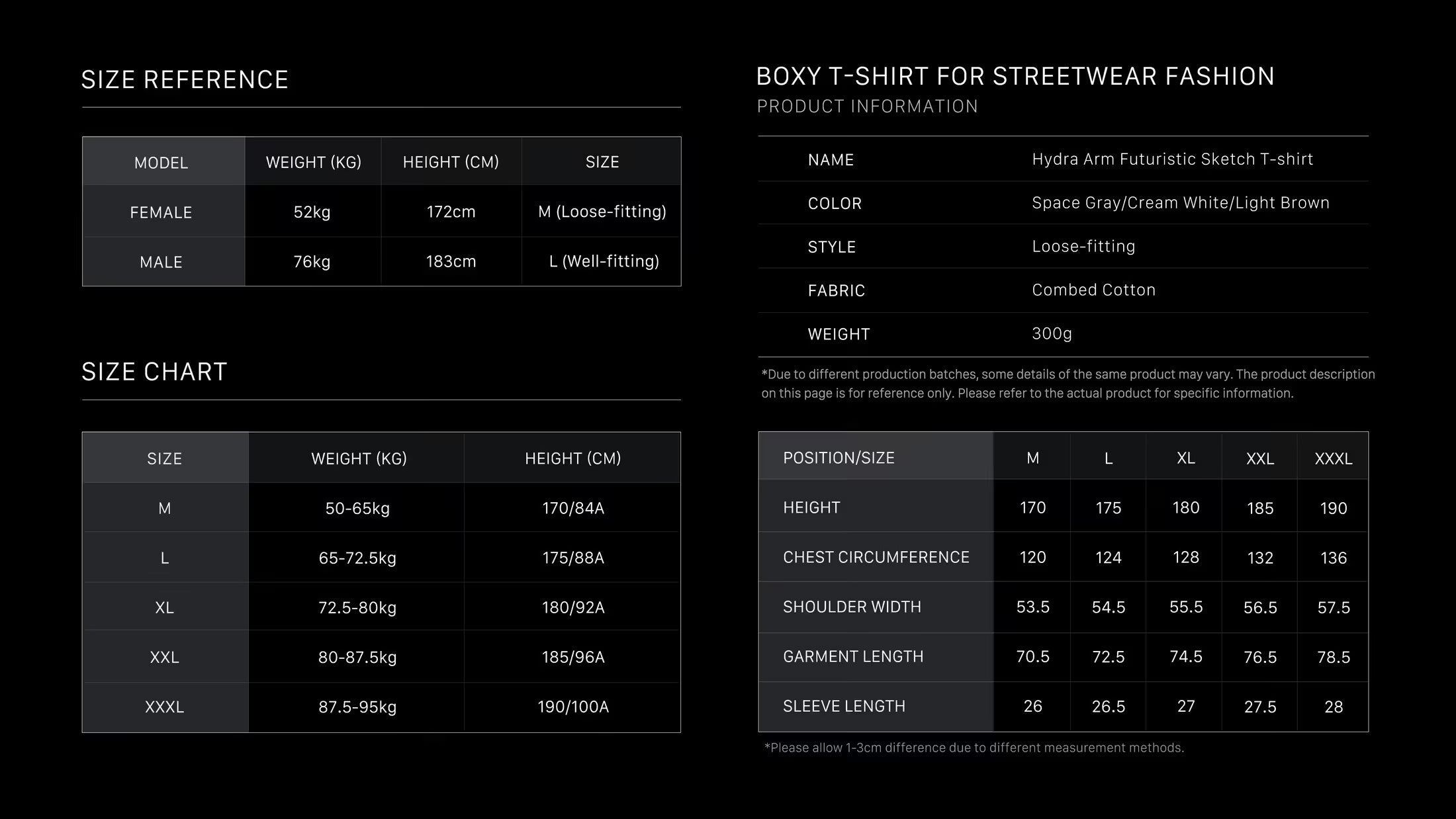Click the product title BOXY T-SHIRT heading
1456x819 pixels.
coord(1015,77)
